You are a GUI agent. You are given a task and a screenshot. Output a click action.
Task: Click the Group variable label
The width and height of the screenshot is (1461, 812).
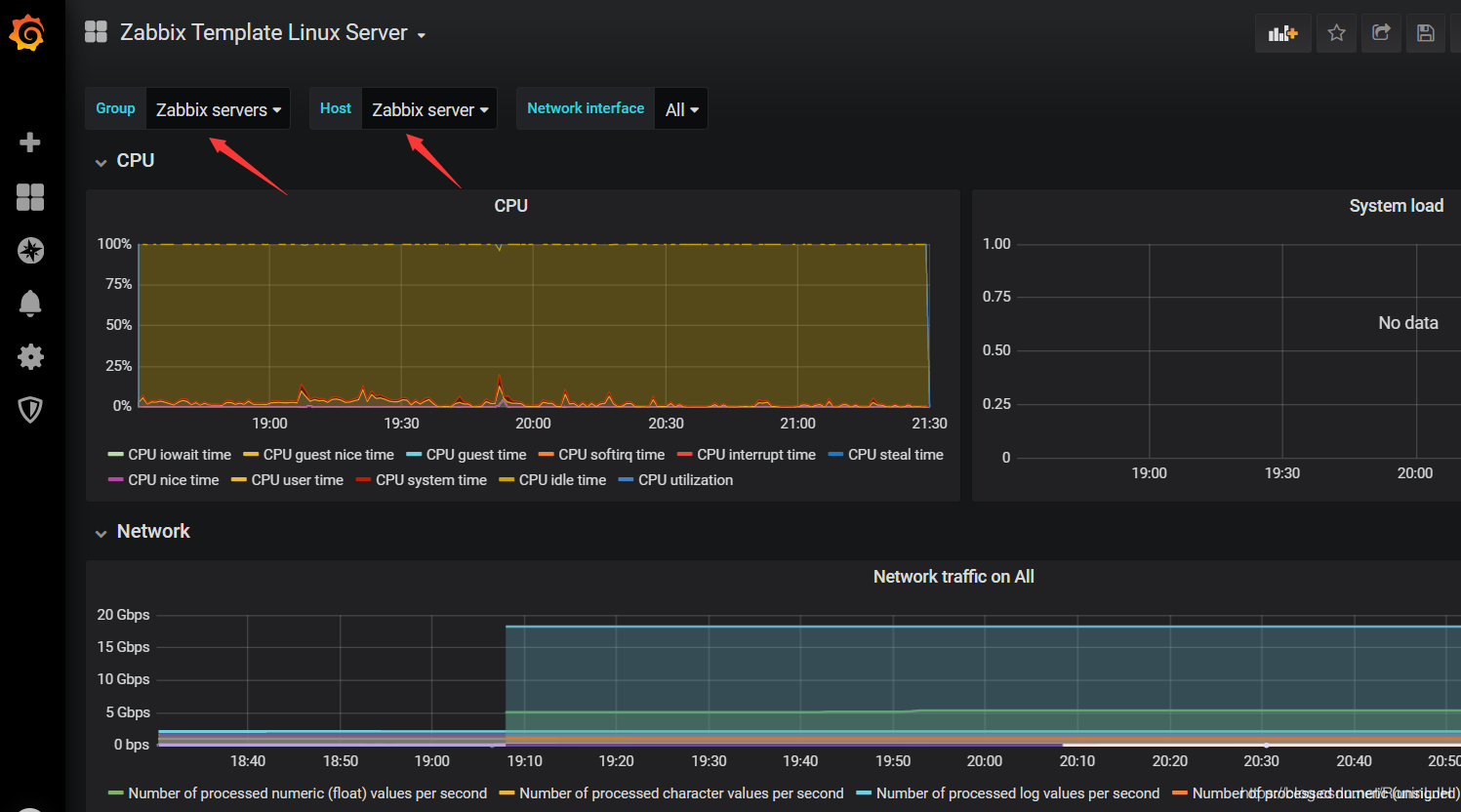[115, 108]
